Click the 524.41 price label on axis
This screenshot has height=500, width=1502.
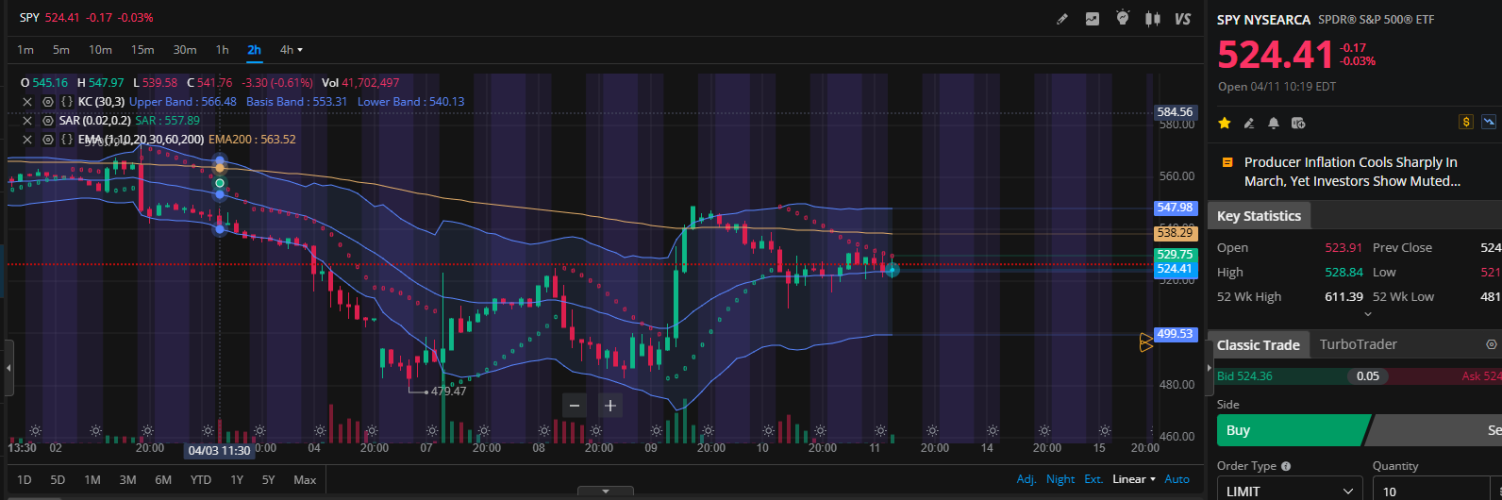click(1174, 269)
